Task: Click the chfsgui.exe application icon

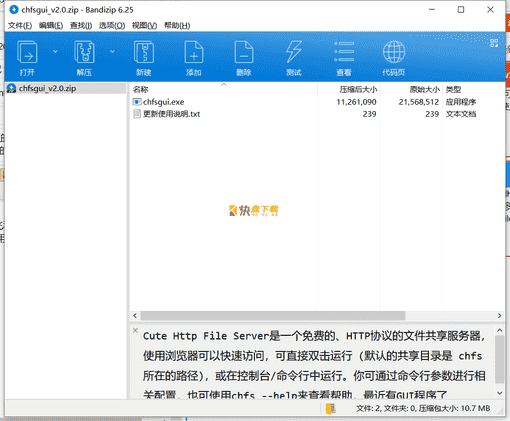Action: pyautogui.click(x=137, y=102)
